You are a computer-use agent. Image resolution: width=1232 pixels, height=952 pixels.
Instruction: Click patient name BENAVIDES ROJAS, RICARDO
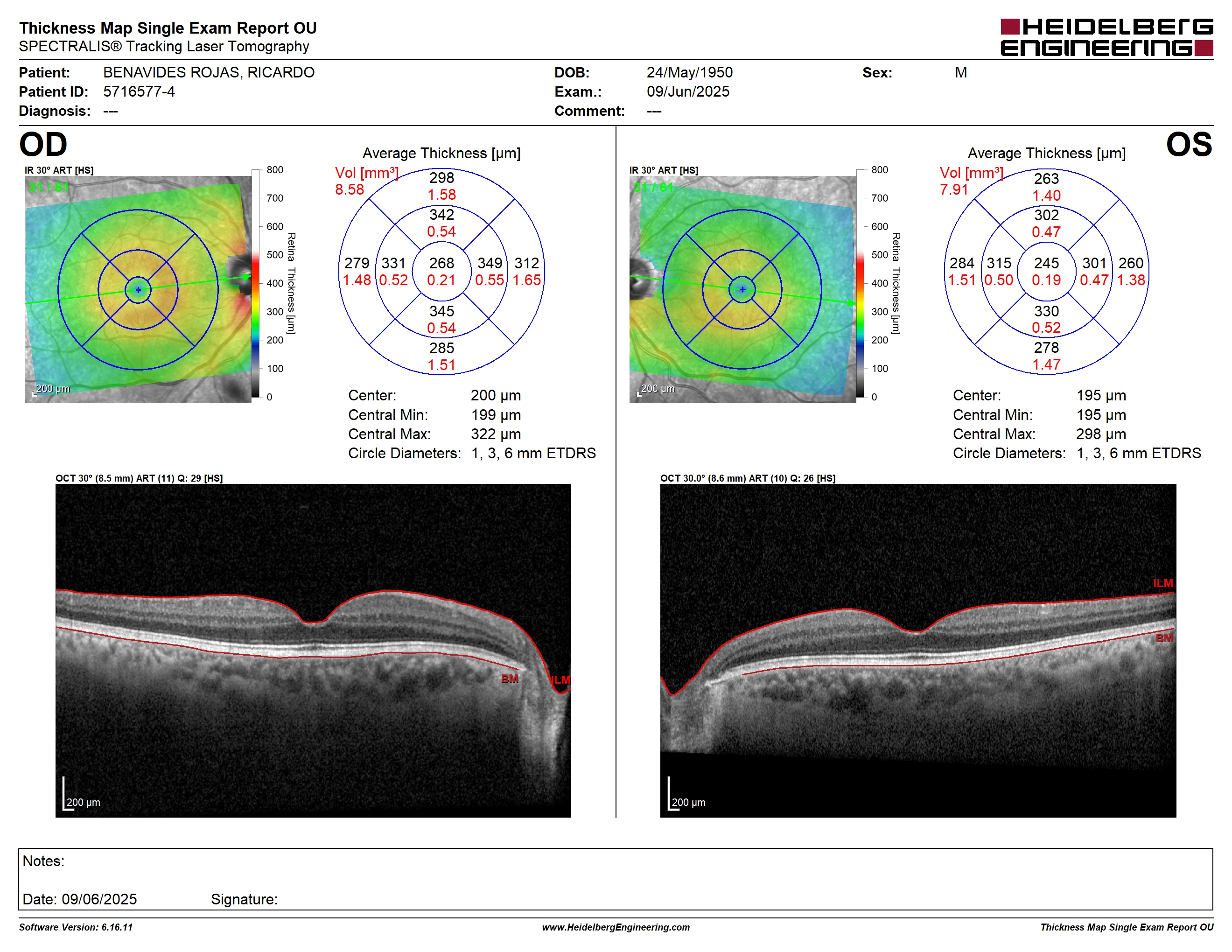[209, 72]
